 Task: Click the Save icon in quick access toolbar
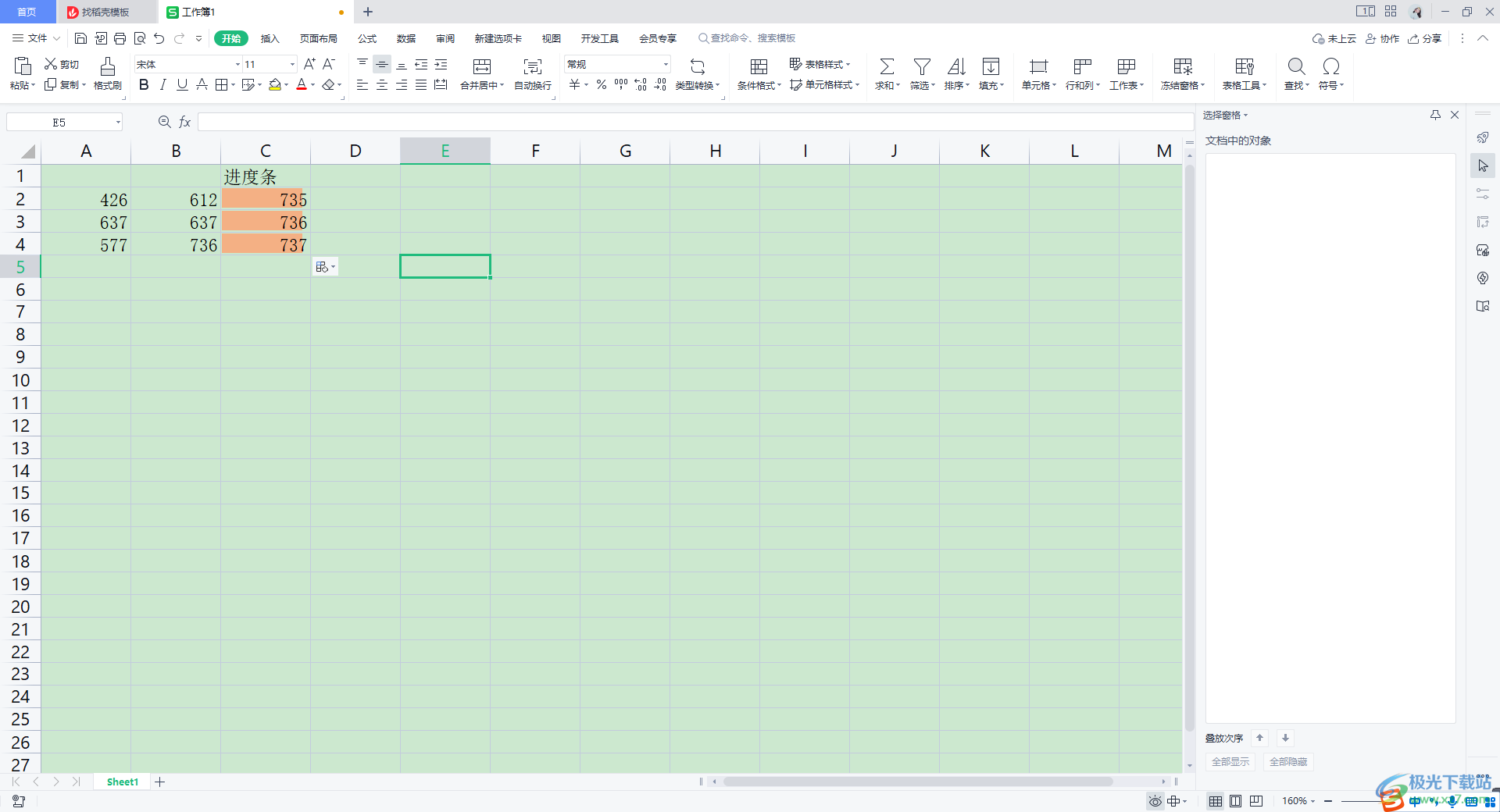(x=80, y=38)
